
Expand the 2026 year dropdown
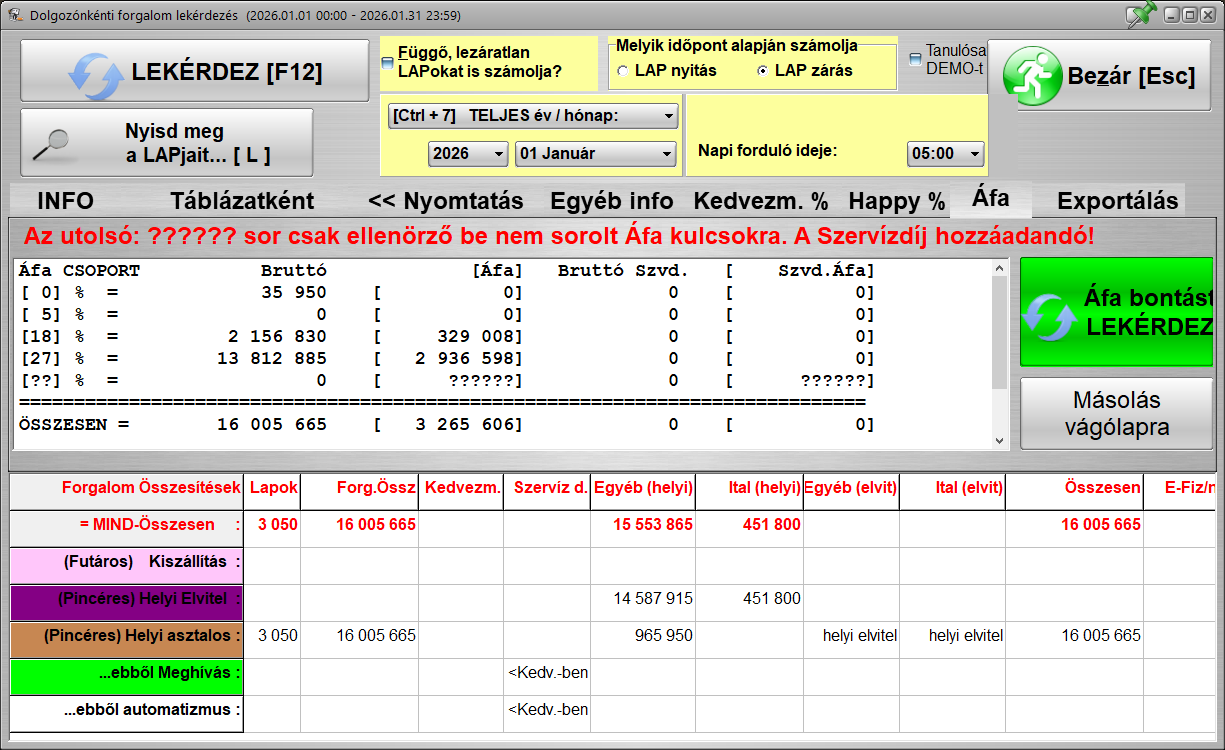point(468,154)
